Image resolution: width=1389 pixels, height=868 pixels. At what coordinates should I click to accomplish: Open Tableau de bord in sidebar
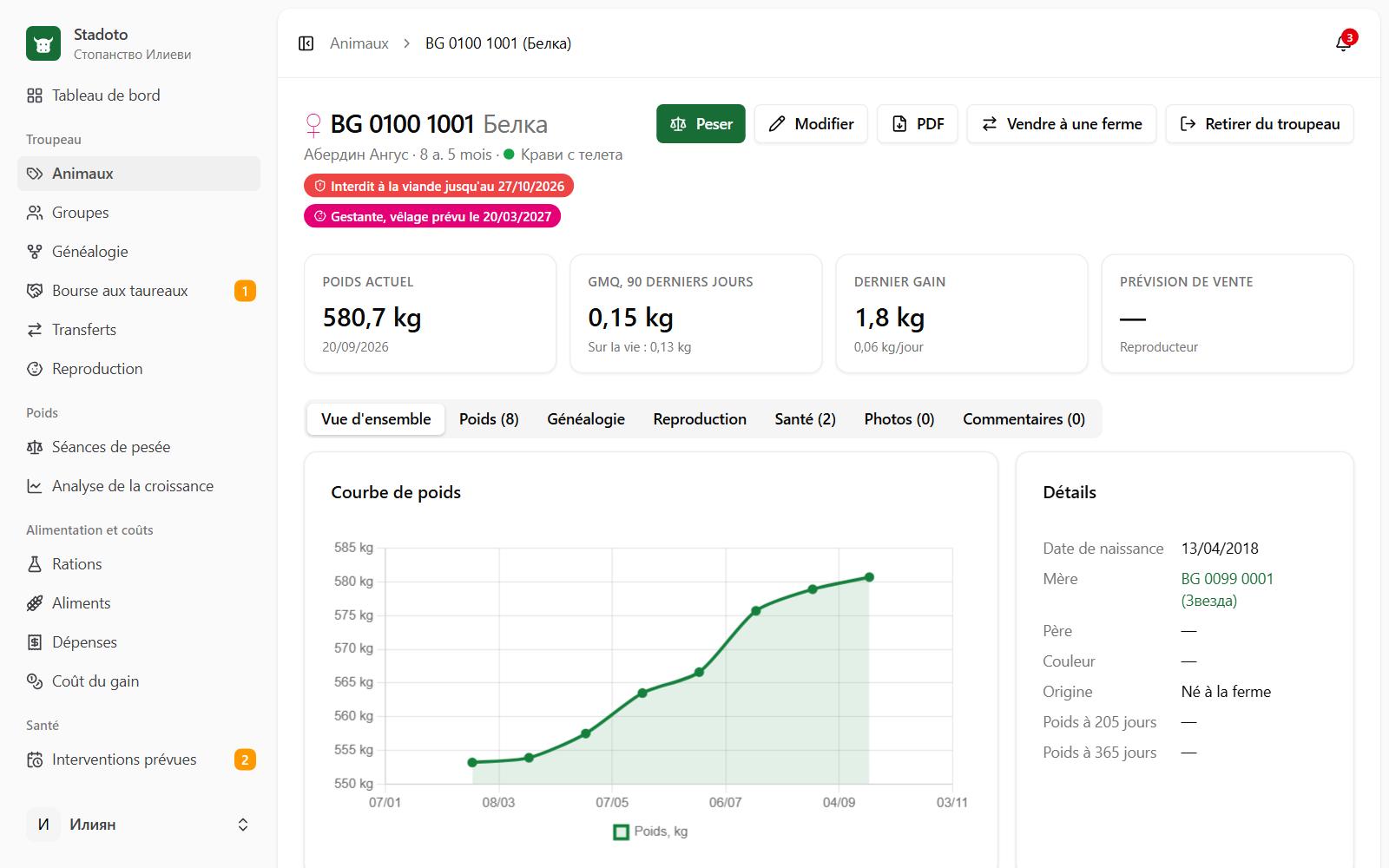(139, 95)
